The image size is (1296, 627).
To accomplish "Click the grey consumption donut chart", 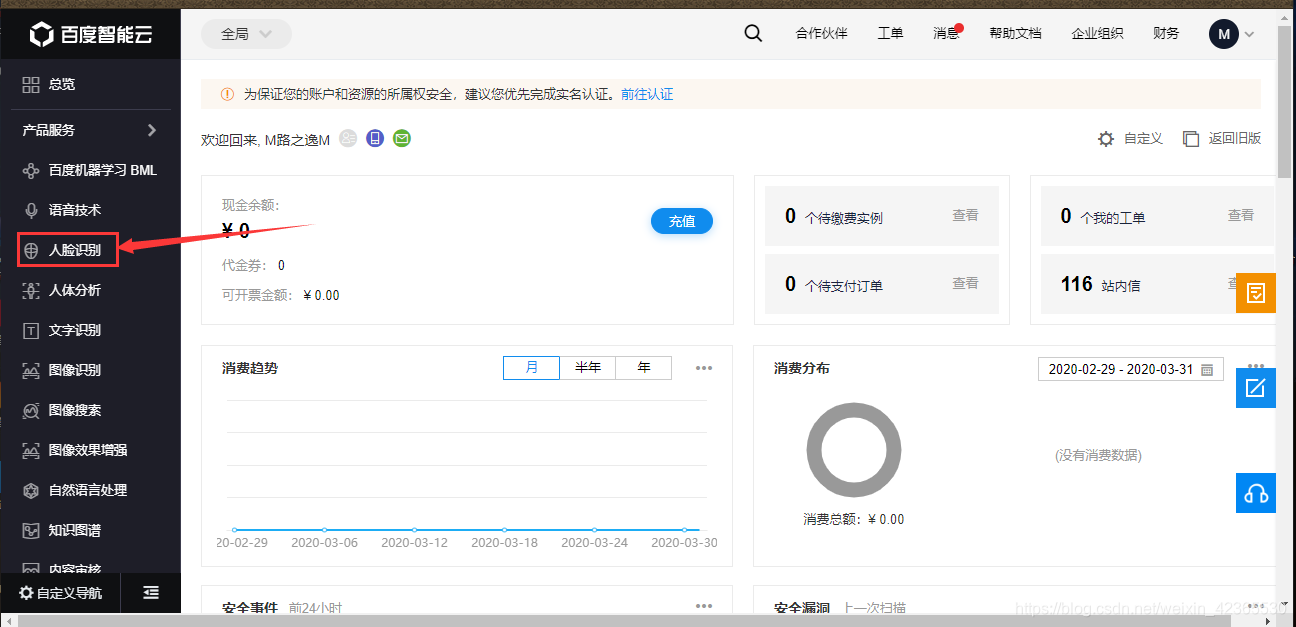I will pyautogui.click(x=854, y=450).
